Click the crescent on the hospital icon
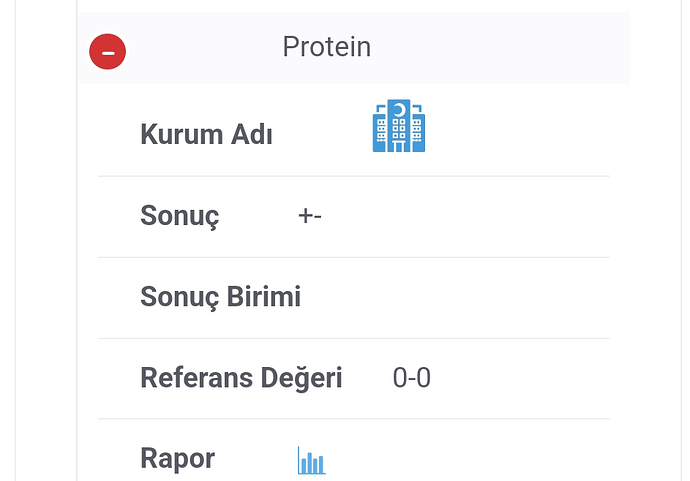Screen dimensions: 690x481 tap(399, 110)
